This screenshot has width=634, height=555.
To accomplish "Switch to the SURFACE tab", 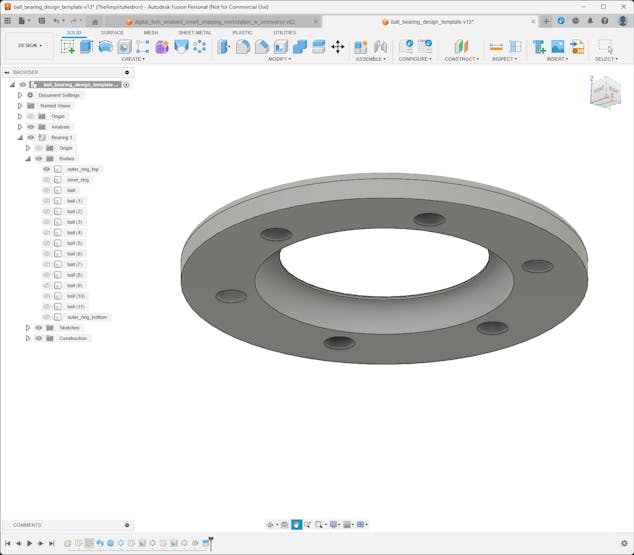I will click(112, 32).
